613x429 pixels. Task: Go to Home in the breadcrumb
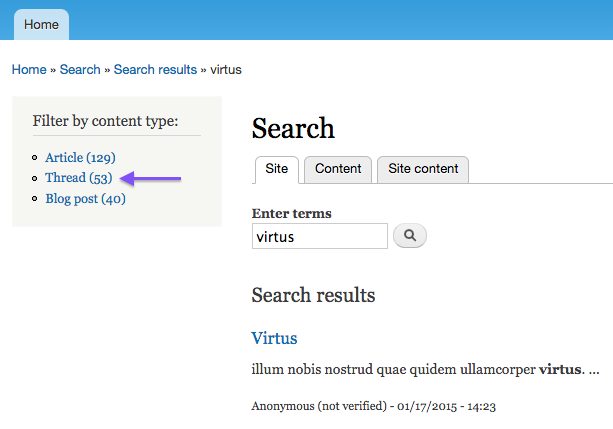click(x=29, y=70)
